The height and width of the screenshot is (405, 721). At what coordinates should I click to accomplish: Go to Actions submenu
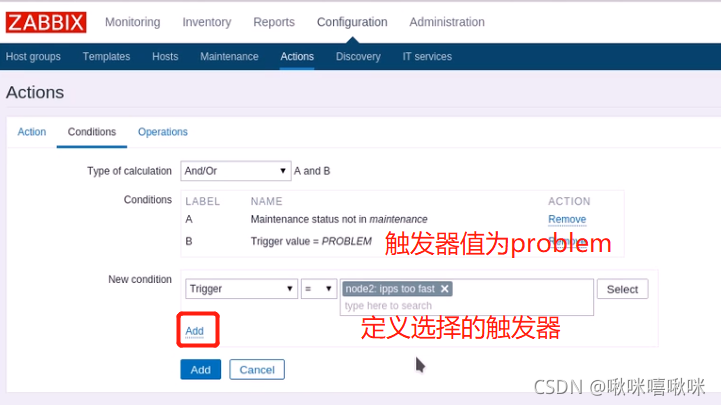tap(297, 57)
